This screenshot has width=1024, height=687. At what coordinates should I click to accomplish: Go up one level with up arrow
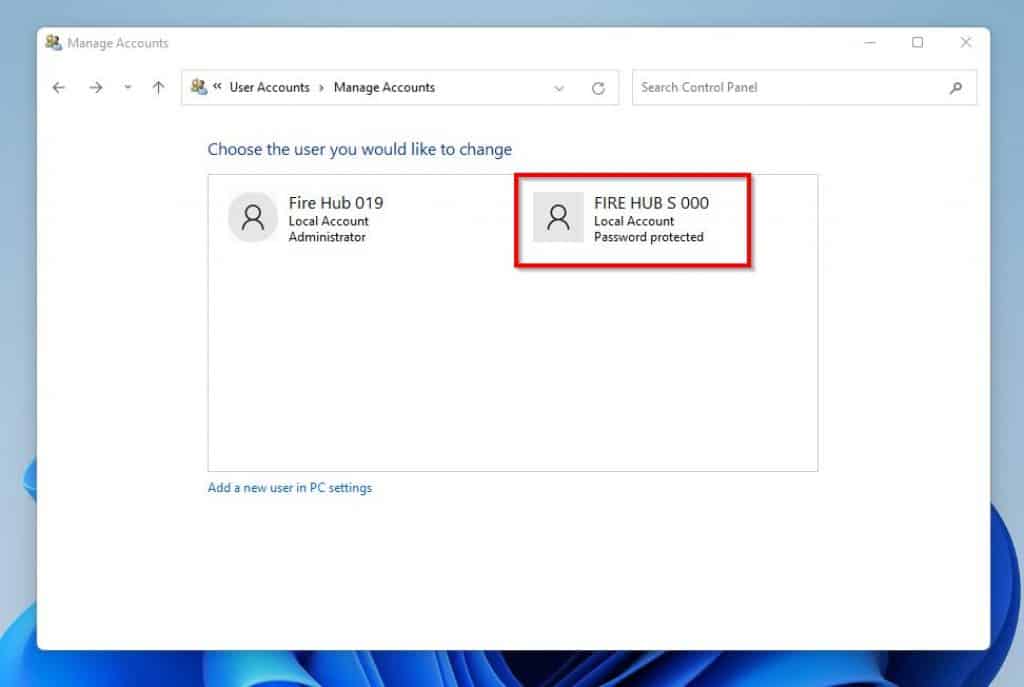tap(158, 88)
